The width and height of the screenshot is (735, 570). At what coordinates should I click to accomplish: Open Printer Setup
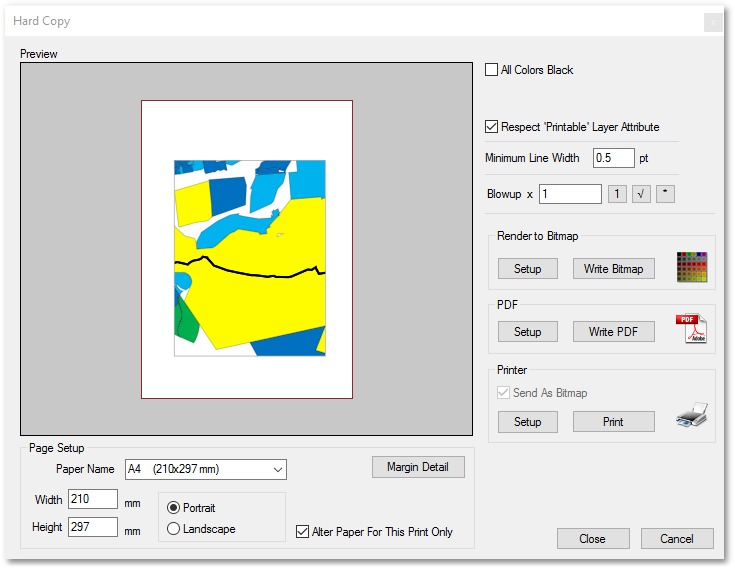pyautogui.click(x=528, y=421)
